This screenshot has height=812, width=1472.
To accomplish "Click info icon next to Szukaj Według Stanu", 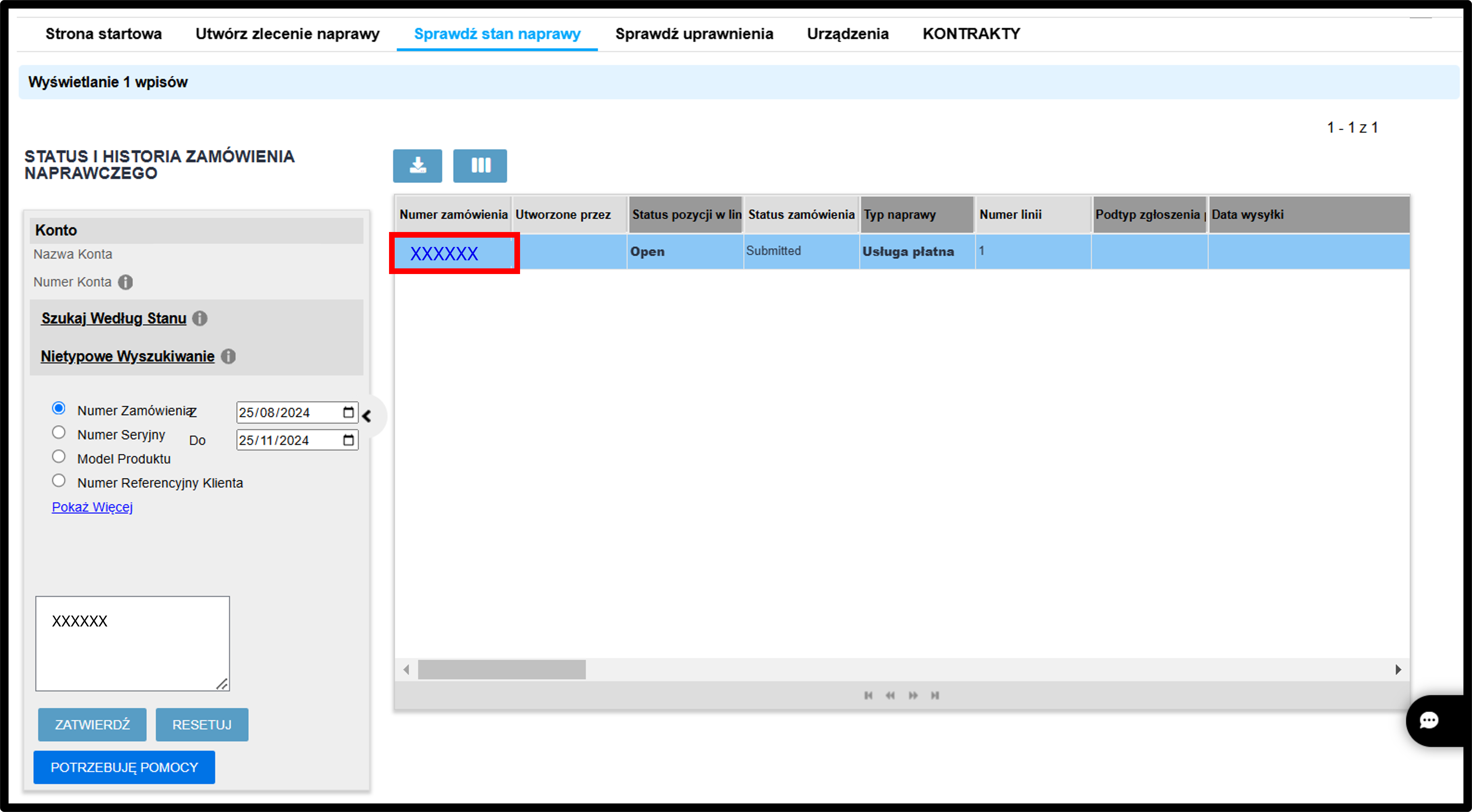I will pos(199,318).
